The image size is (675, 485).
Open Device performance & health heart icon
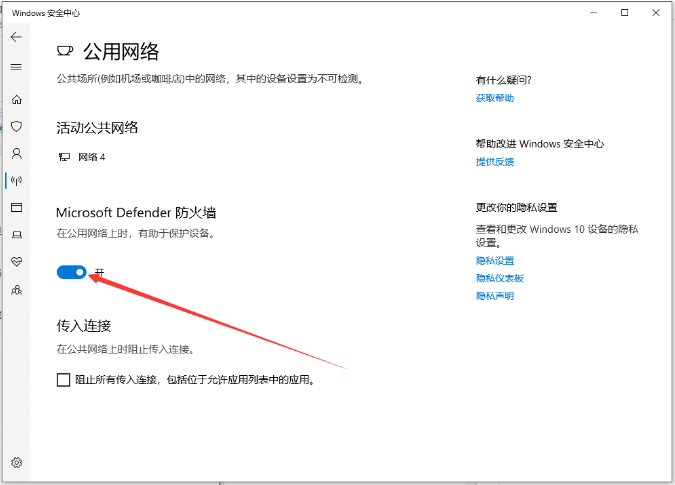click(16, 262)
